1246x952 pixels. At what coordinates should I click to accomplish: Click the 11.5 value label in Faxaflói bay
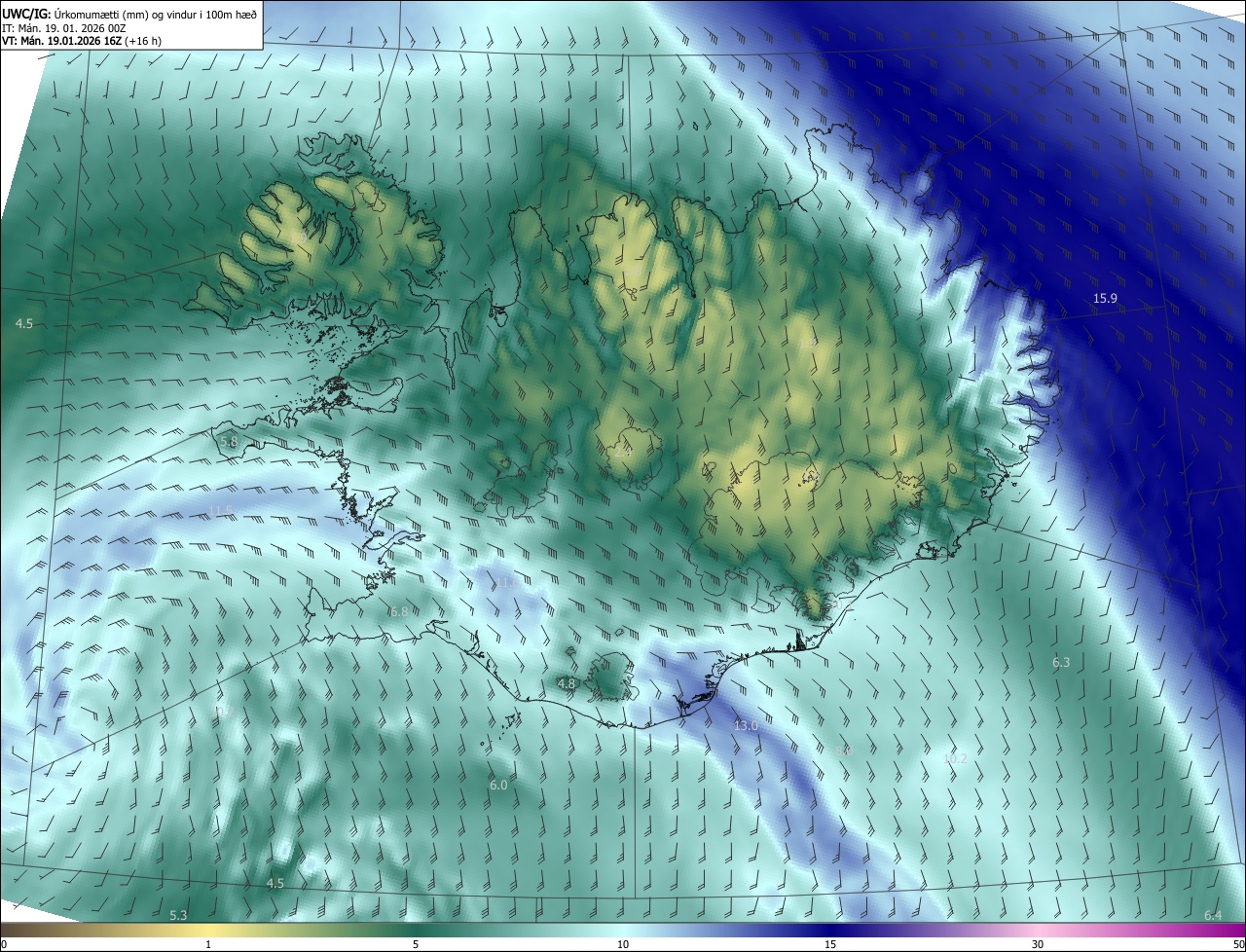[x=221, y=511]
